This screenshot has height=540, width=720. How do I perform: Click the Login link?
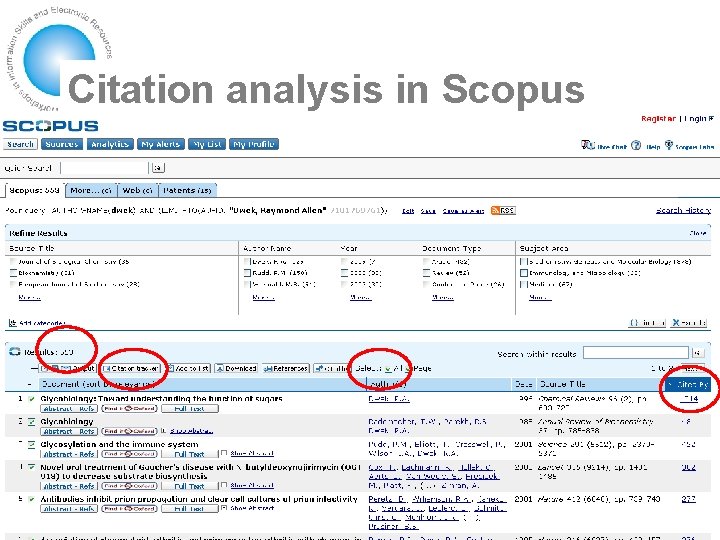coord(696,118)
